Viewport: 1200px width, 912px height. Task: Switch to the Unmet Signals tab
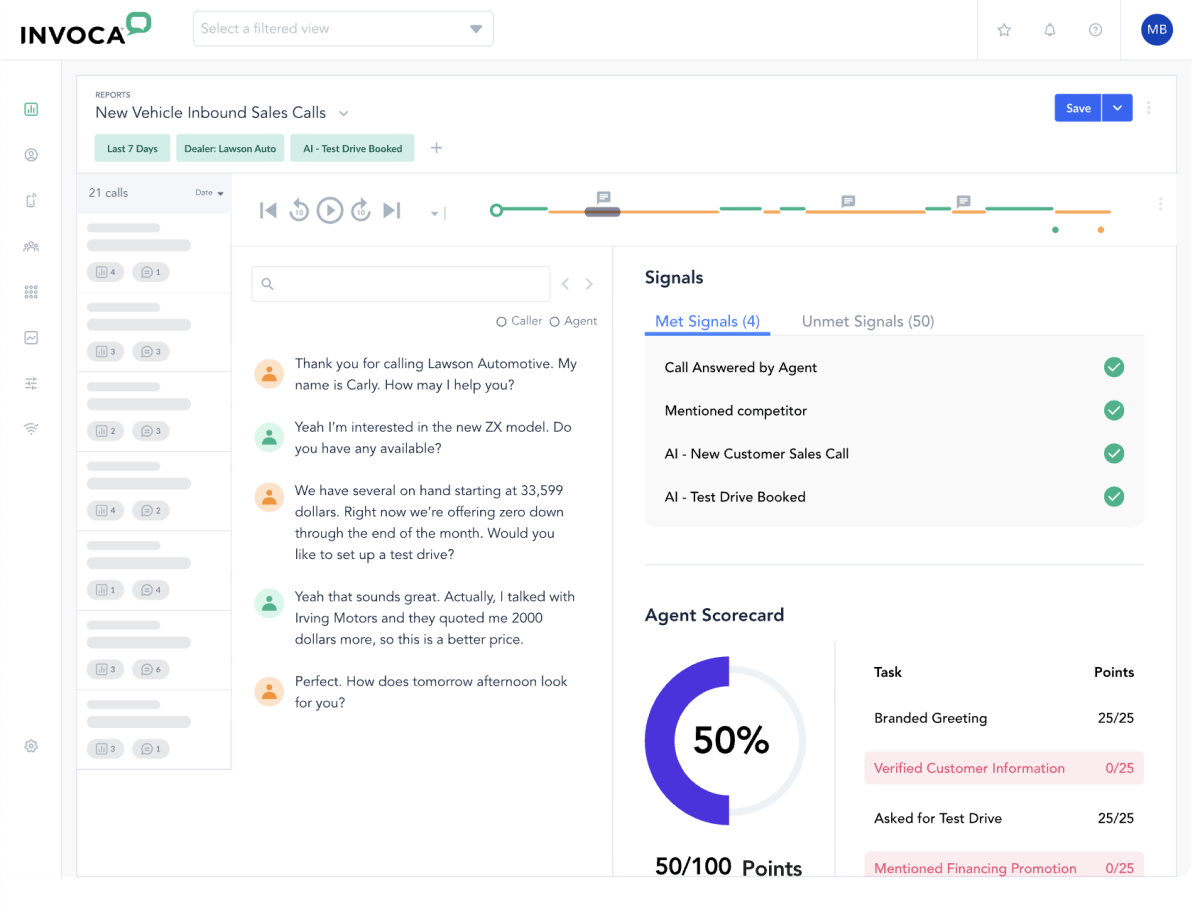867,321
